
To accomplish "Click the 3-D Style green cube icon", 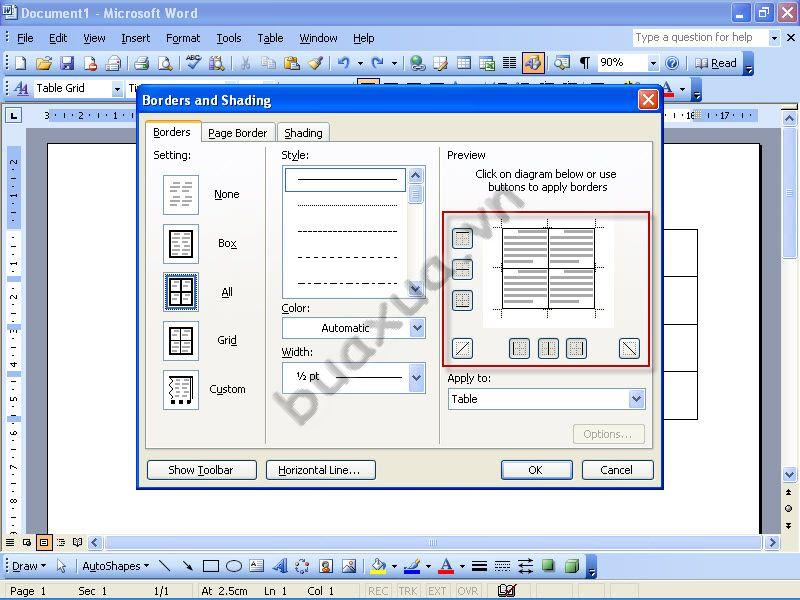I will pyautogui.click(x=571, y=566).
